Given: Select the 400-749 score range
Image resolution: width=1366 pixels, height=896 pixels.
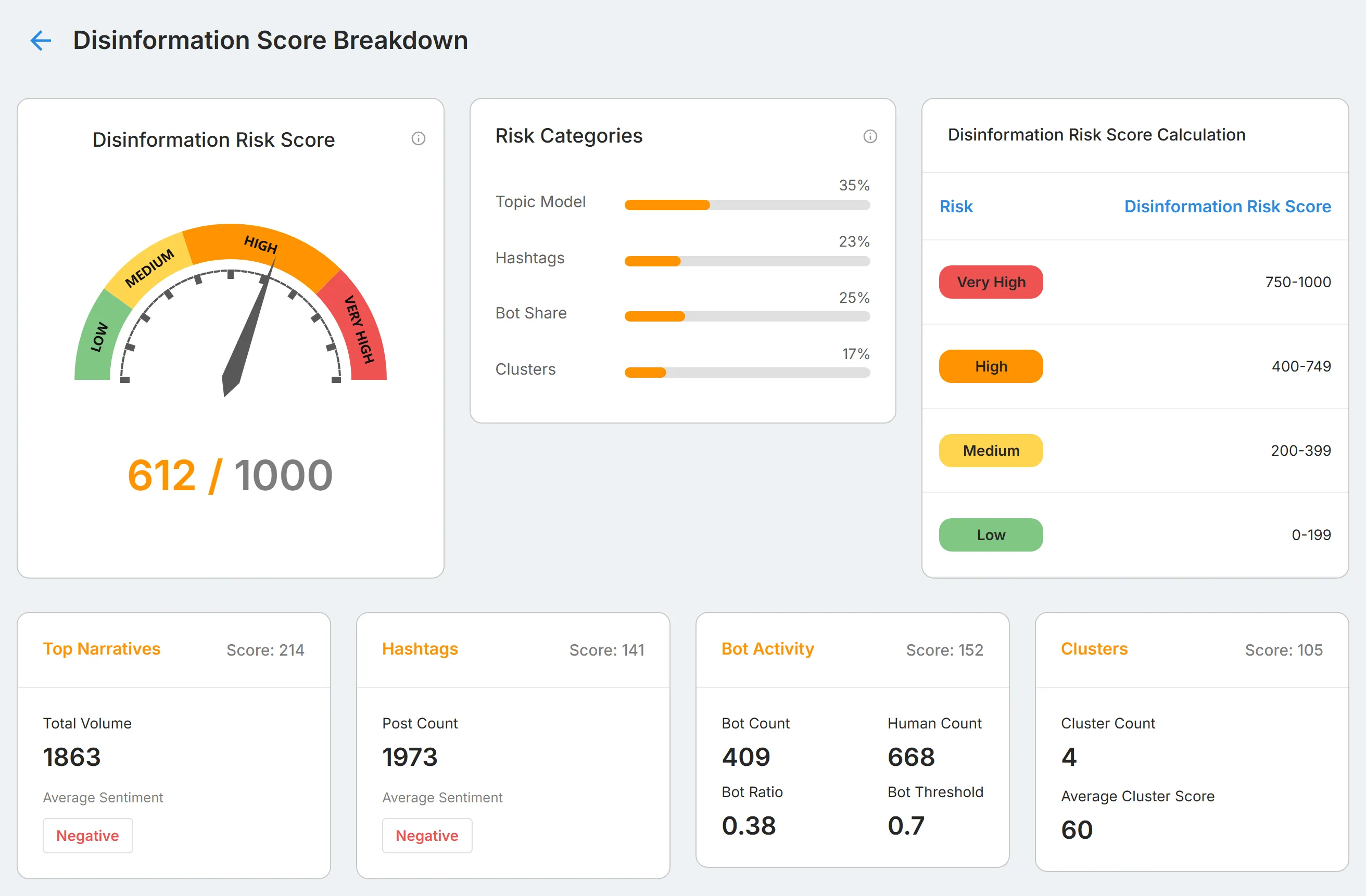Looking at the screenshot, I should [1301, 366].
